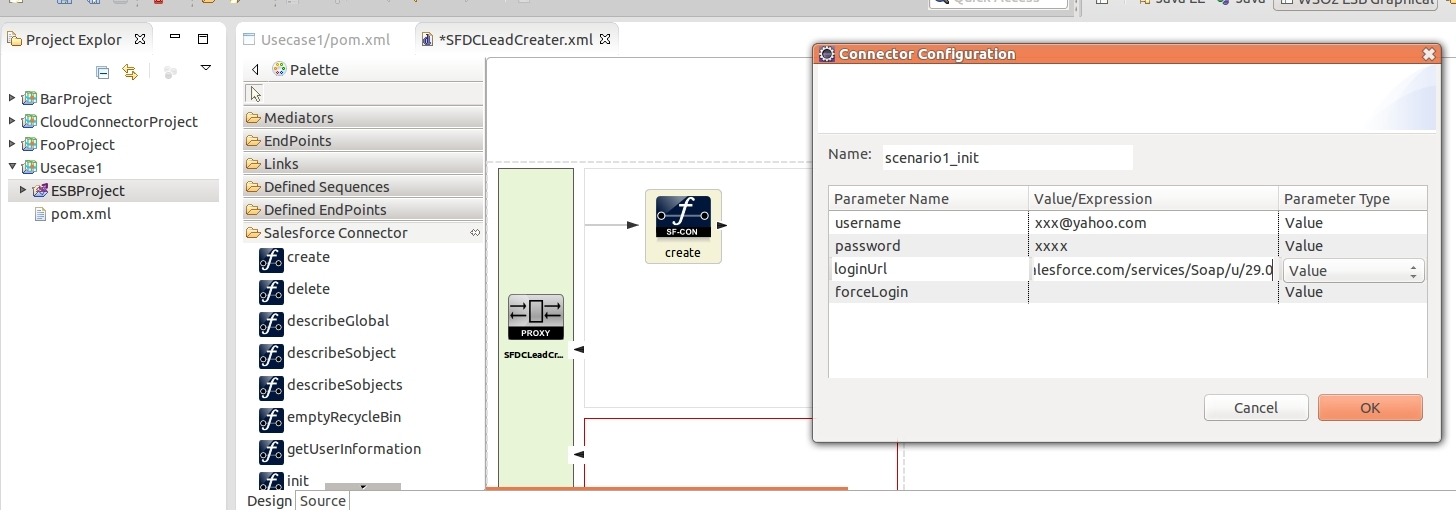Collapse the Usecase1 project tree
1456x510 pixels.
(12, 167)
